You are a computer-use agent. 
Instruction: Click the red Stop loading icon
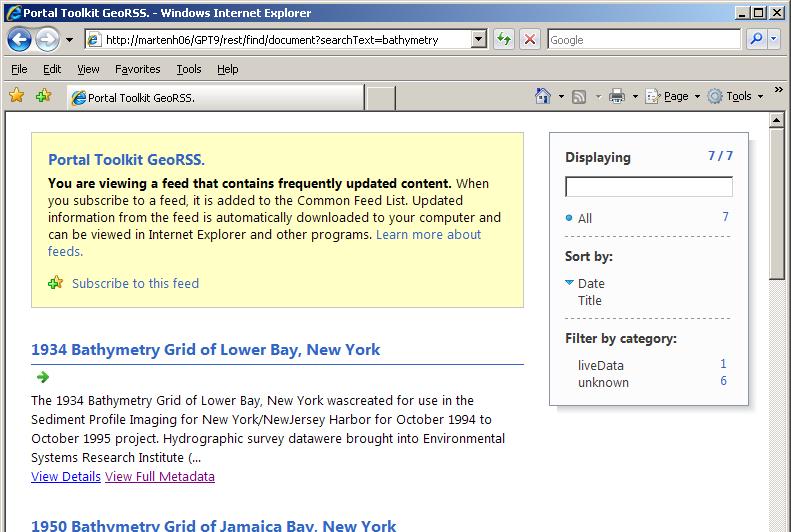pyautogui.click(x=530, y=39)
